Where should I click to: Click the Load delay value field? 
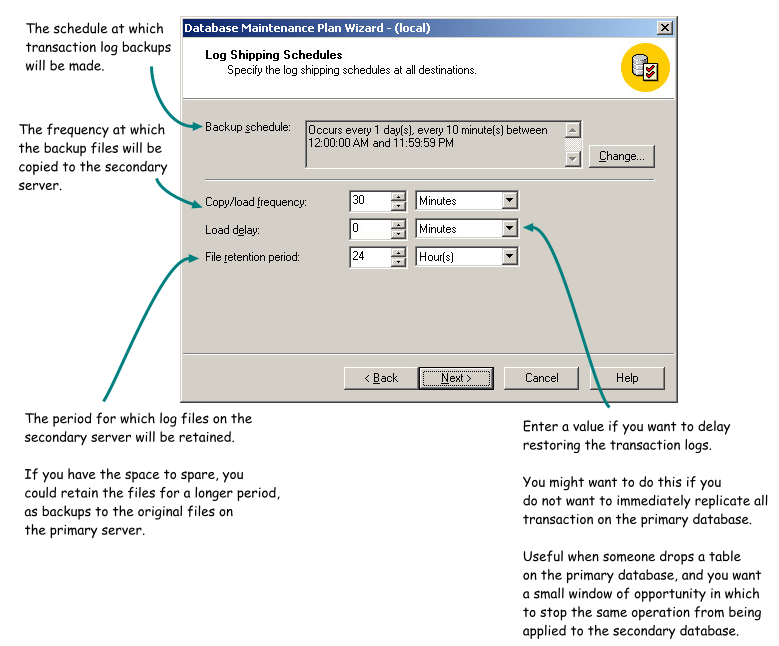click(370, 229)
